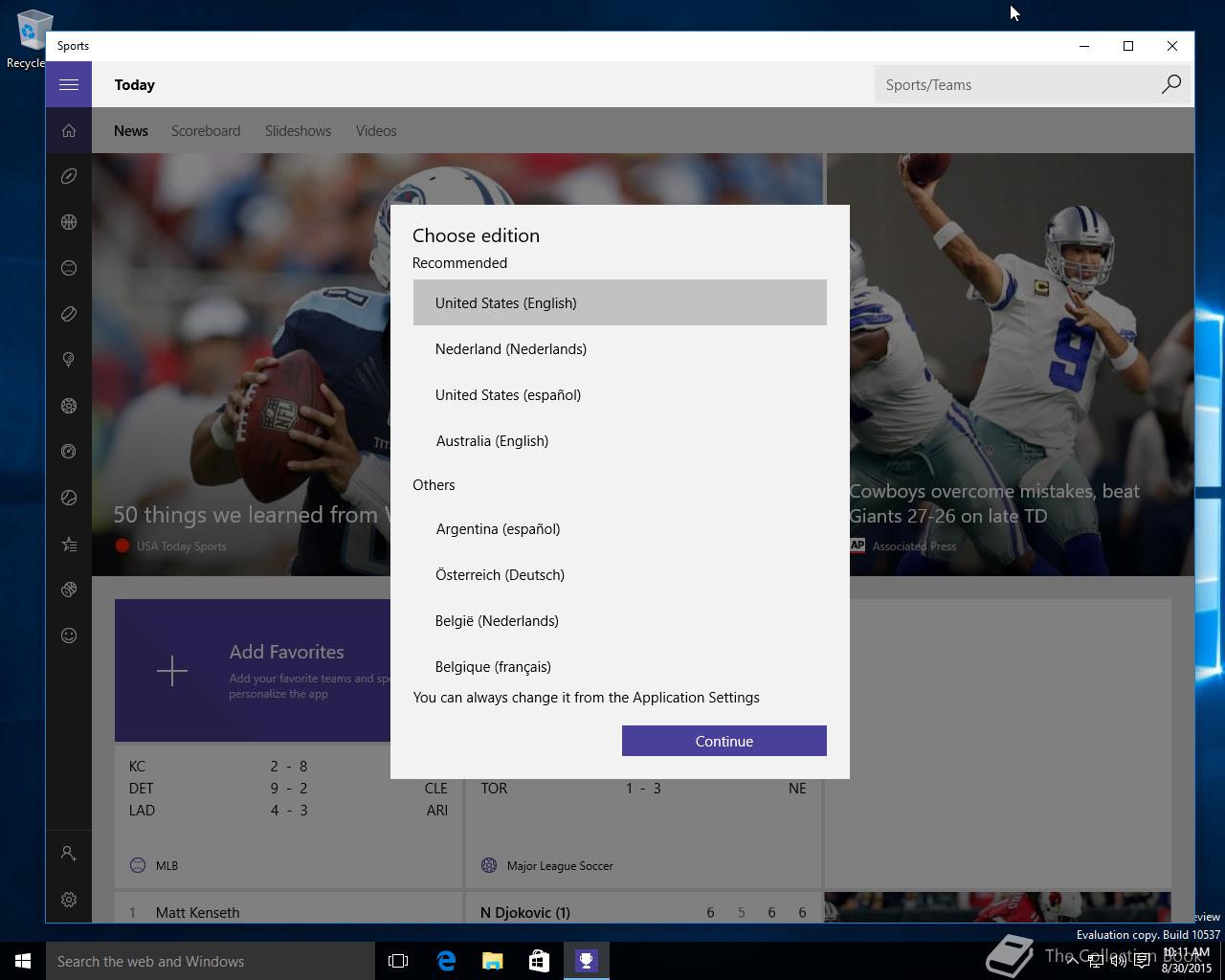This screenshot has width=1225, height=980.
Task: Click the search magnifier icon
Action: coord(1170,84)
